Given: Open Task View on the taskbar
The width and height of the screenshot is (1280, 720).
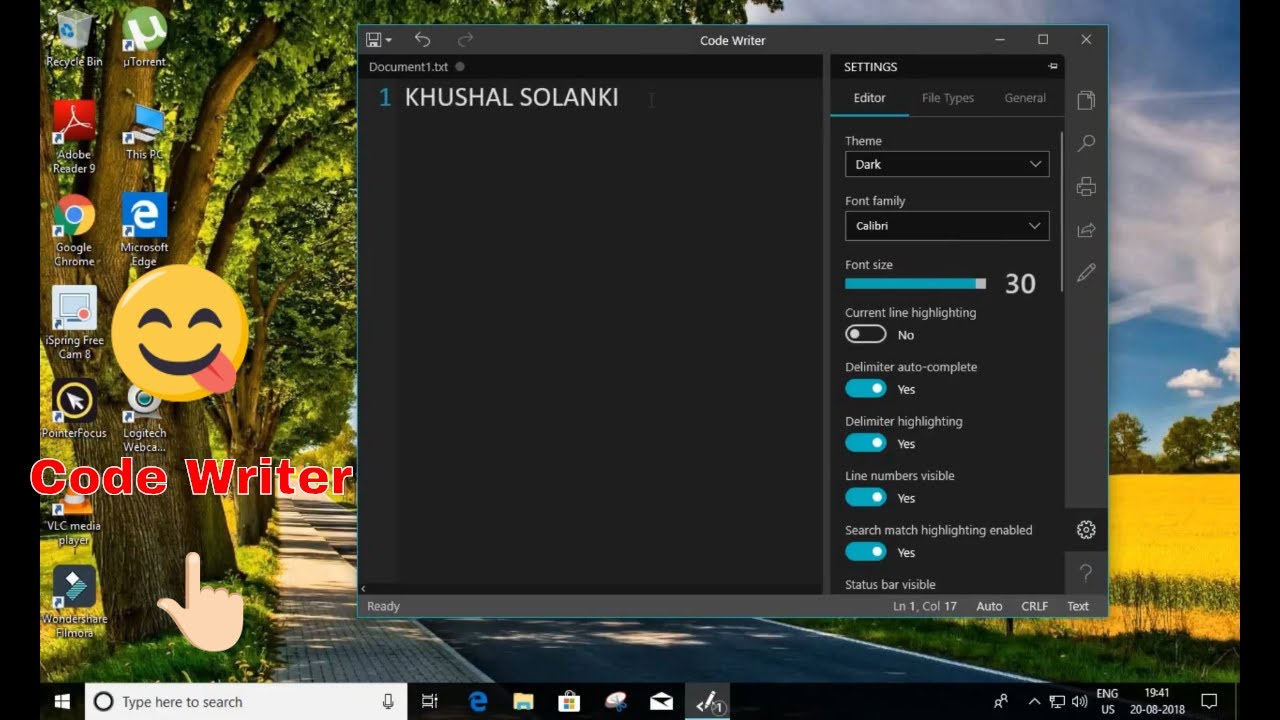Looking at the screenshot, I should [430, 702].
